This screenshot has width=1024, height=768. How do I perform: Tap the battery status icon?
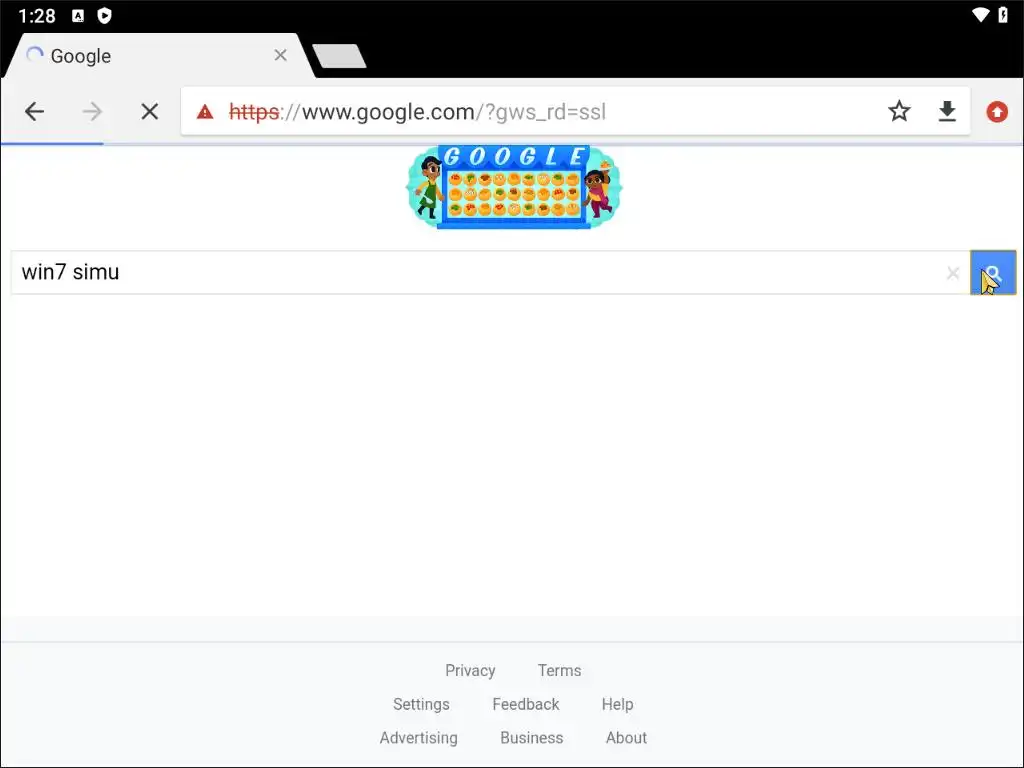tap(1003, 15)
